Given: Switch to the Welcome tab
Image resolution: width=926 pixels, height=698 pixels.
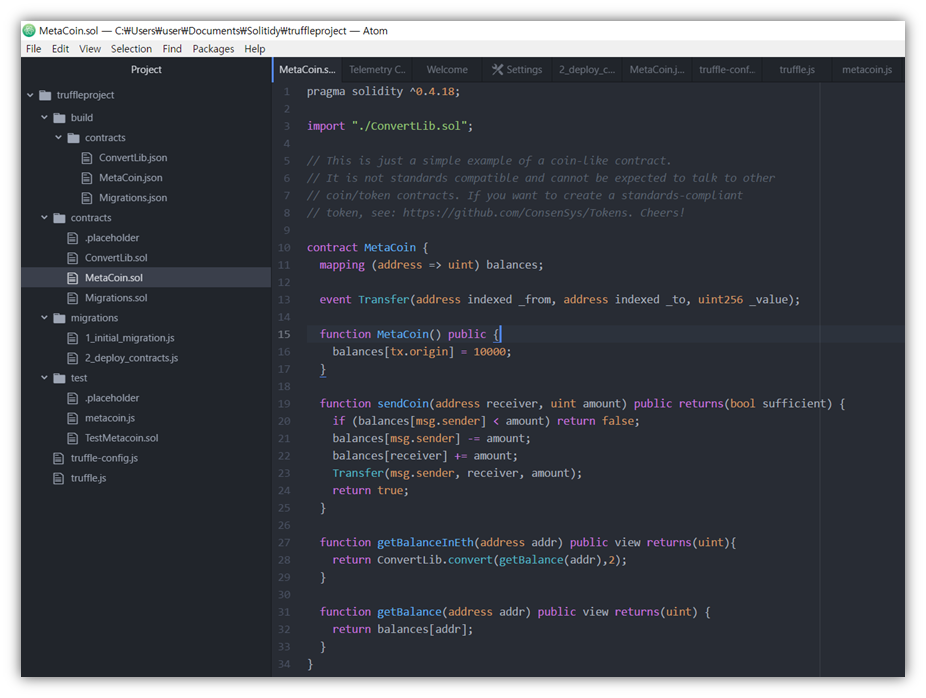Looking at the screenshot, I should (447, 70).
